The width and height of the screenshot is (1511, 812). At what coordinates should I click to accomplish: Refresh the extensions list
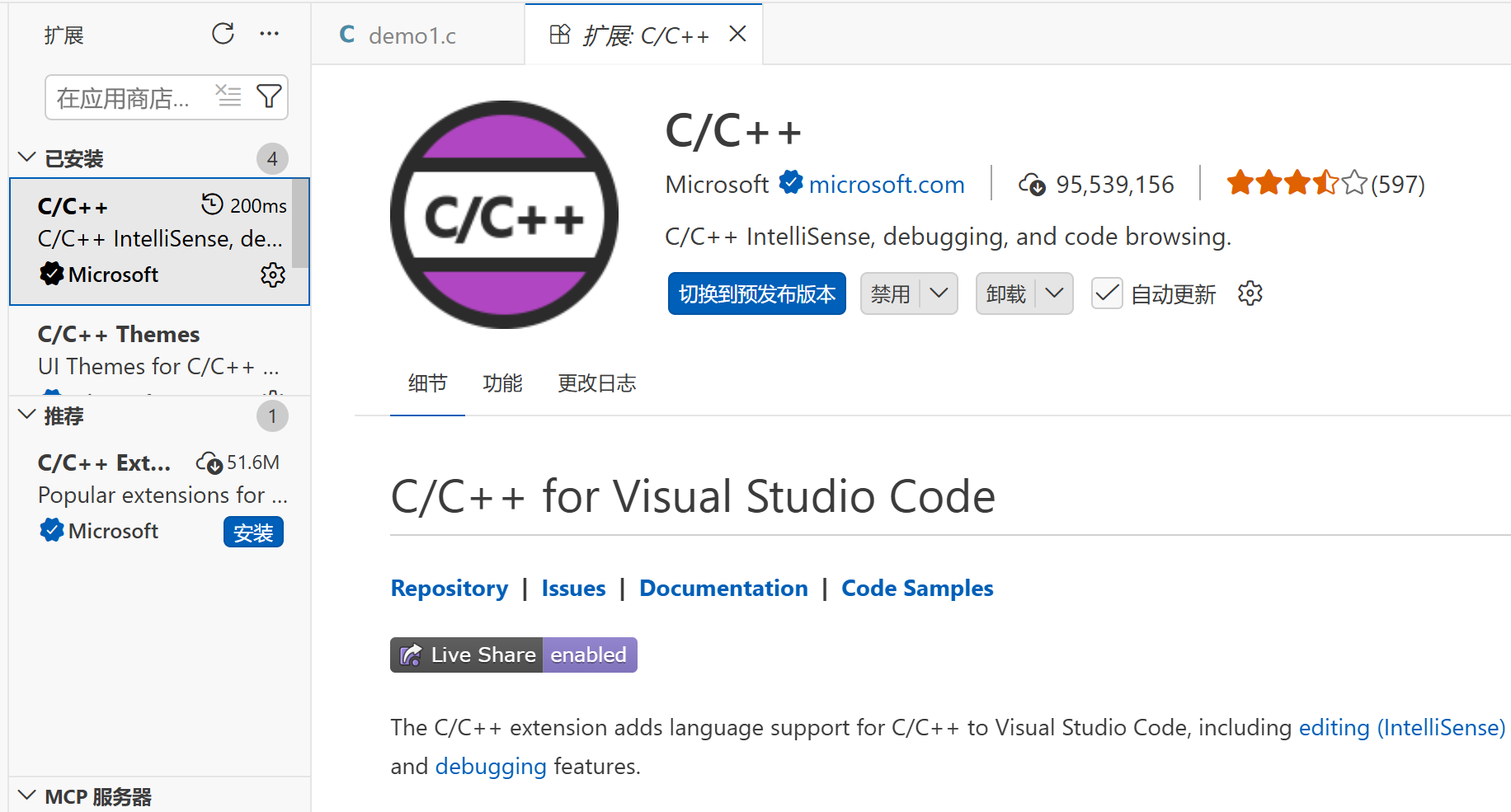(223, 34)
